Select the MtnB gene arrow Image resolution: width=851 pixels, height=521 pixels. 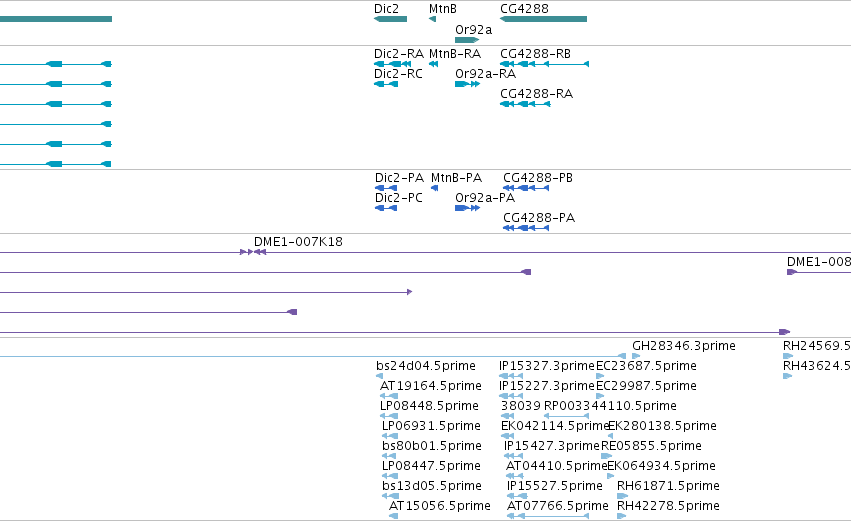[x=432, y=19]
